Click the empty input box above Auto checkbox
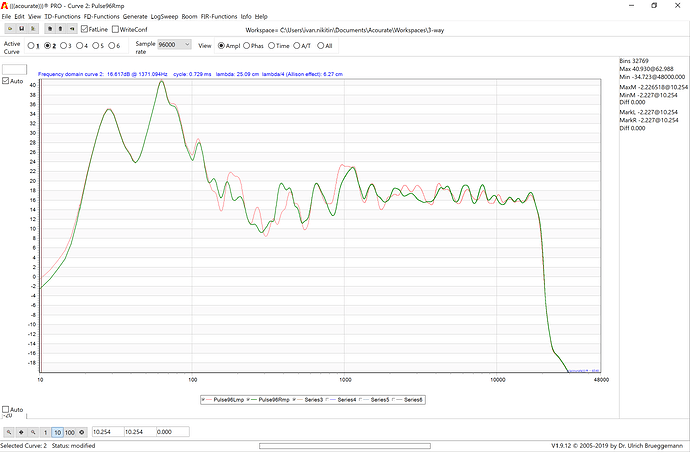The image size is (690, 452). pos(15,70)
